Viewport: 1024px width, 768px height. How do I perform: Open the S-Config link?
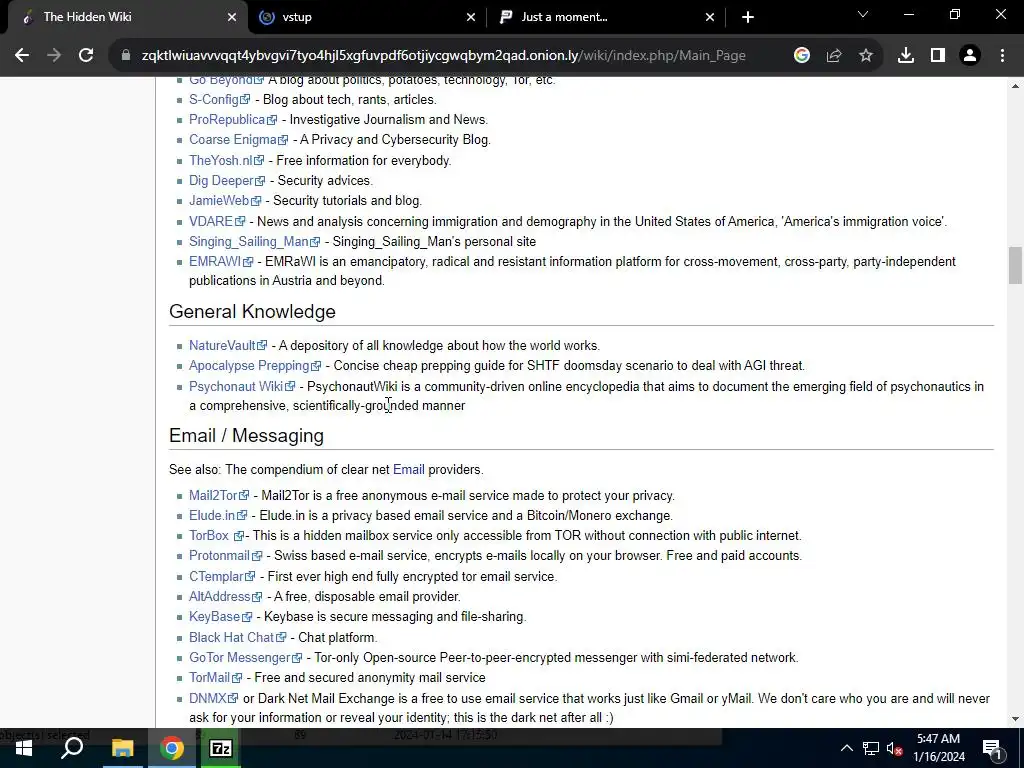[x=219, y=99]
